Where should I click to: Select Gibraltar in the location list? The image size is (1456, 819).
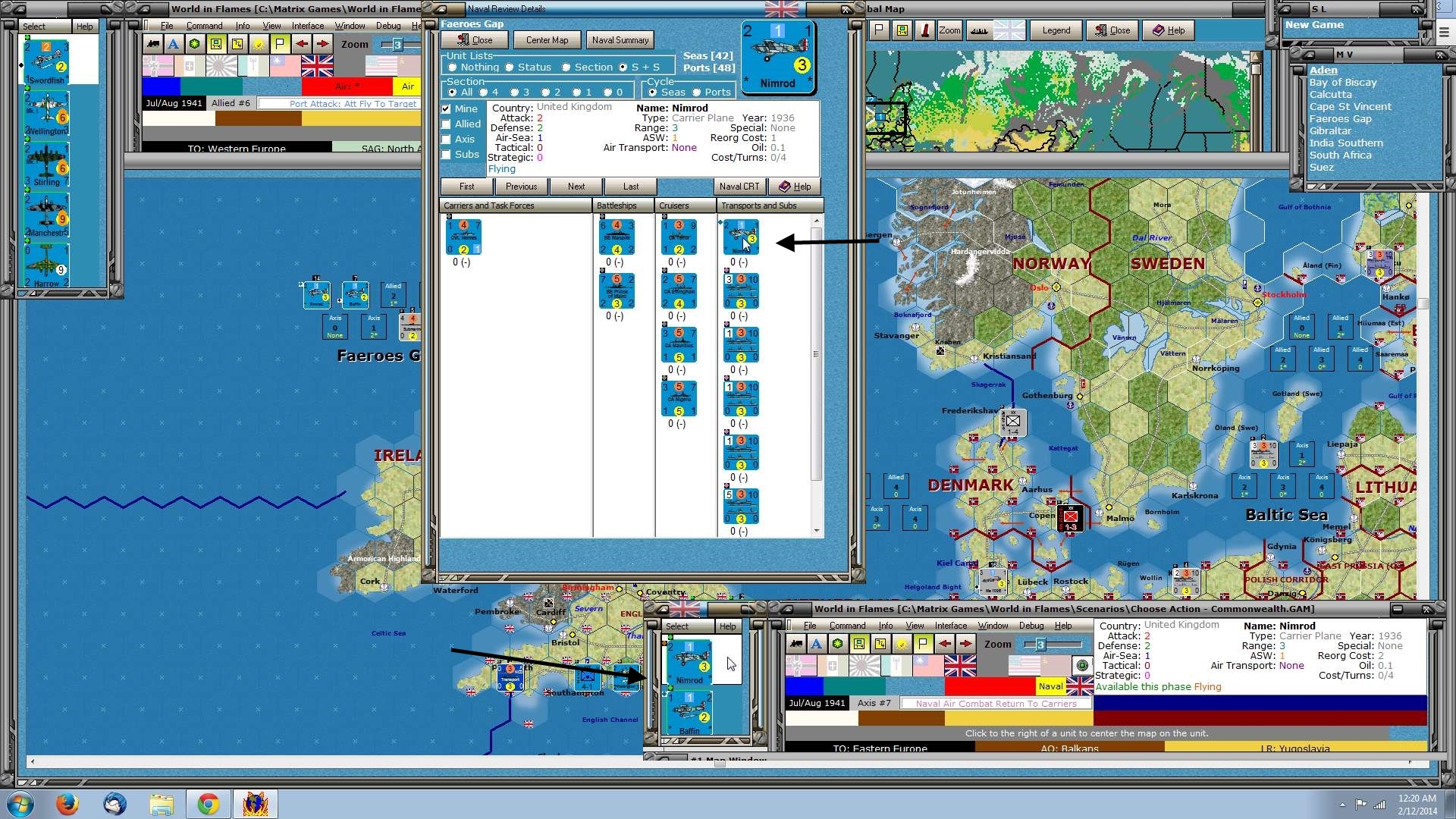[1330, 131]
